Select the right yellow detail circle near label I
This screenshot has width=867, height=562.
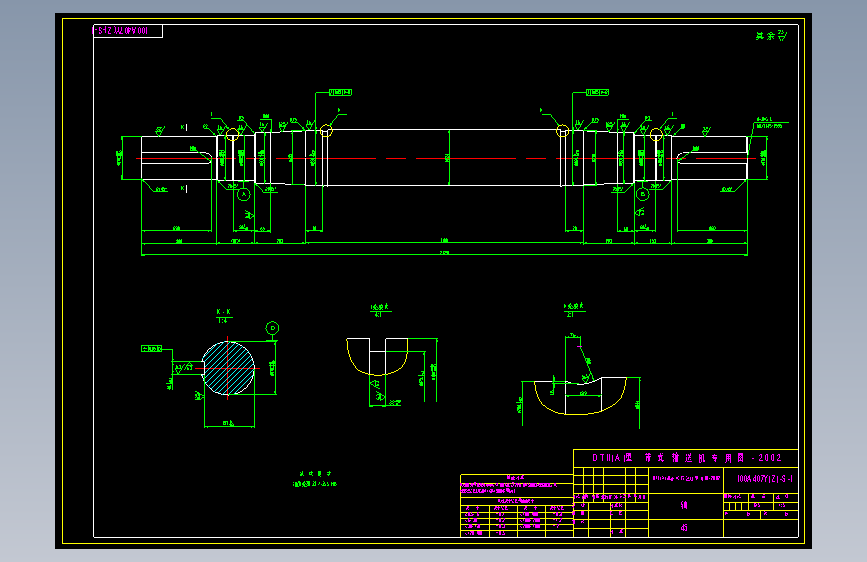(x=656, y=134)
